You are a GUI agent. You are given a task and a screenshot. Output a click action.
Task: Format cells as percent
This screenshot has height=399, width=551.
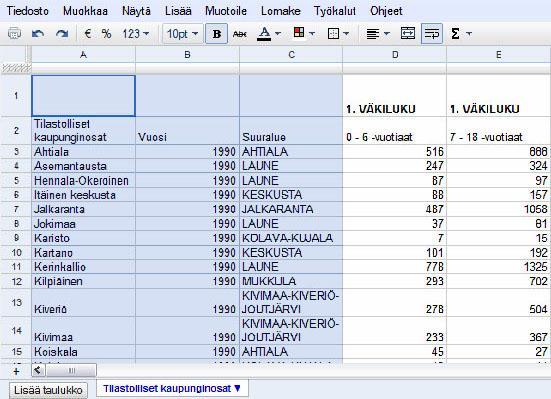(106, 34)
